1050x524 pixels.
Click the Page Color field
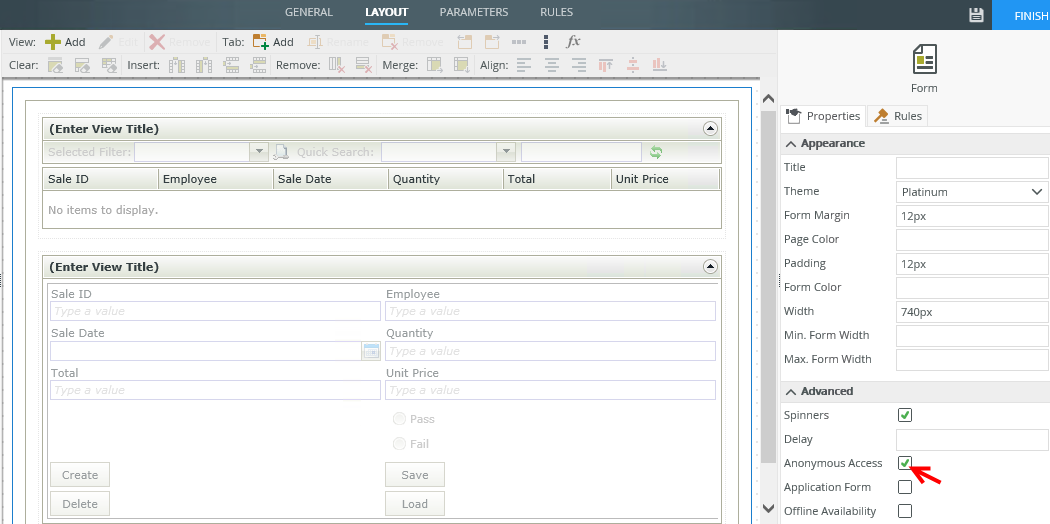pyautogui.click(x=971, y=239)
